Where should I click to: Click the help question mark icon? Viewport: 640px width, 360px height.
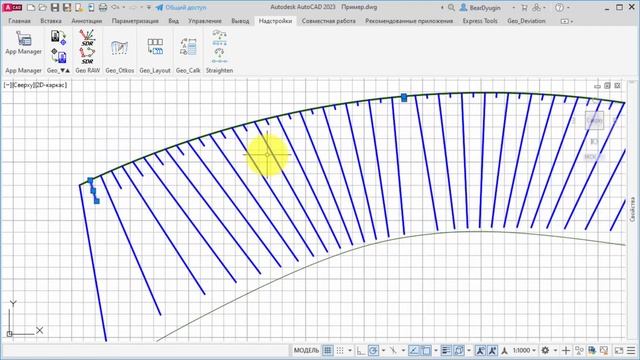click(x=559, y=7)
